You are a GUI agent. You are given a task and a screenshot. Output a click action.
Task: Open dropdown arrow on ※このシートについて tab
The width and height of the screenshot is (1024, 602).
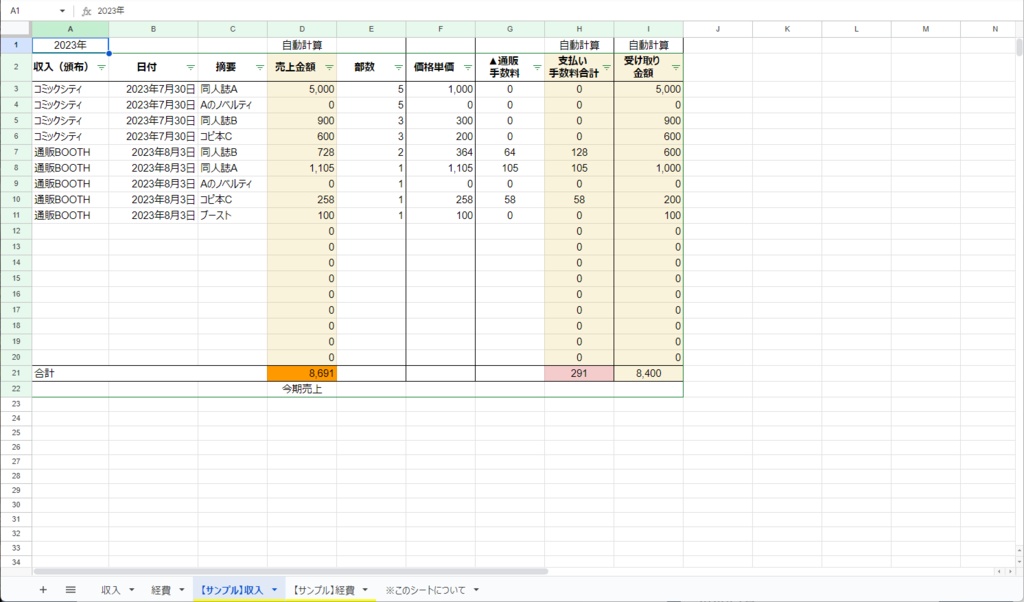click(x=476, y=590)
